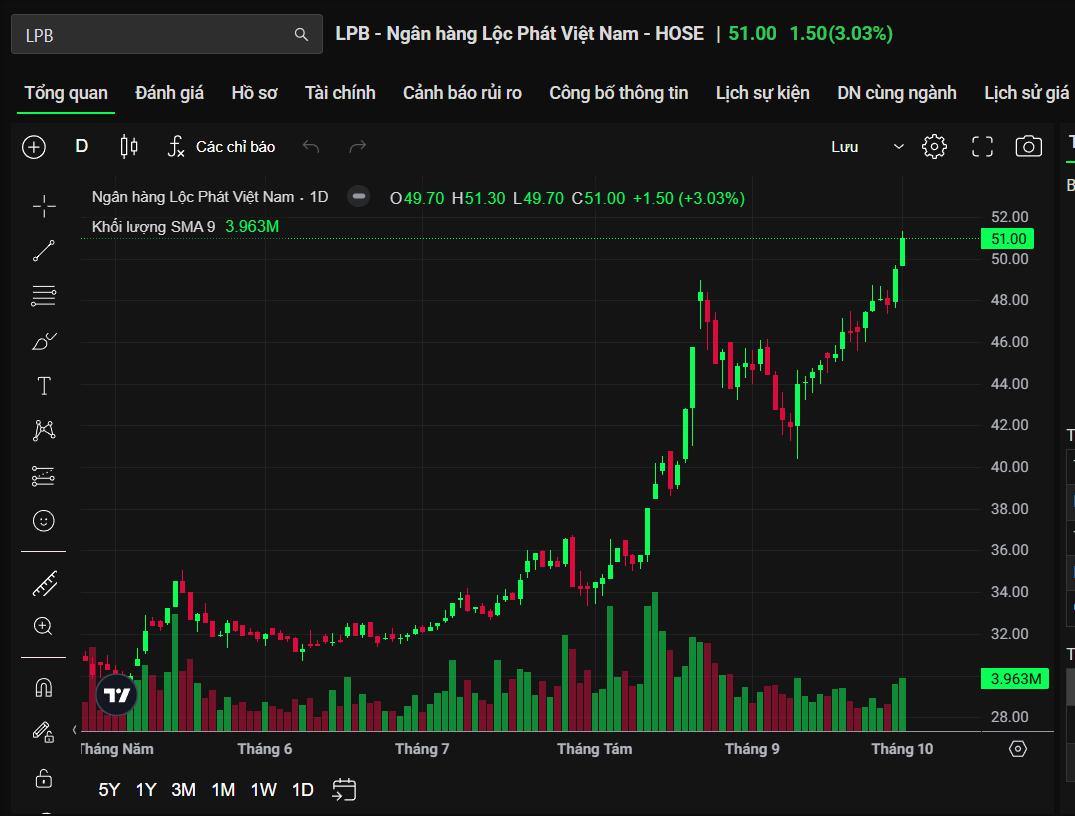Switch to the Tài chính tab

click(x=340, y=93)
